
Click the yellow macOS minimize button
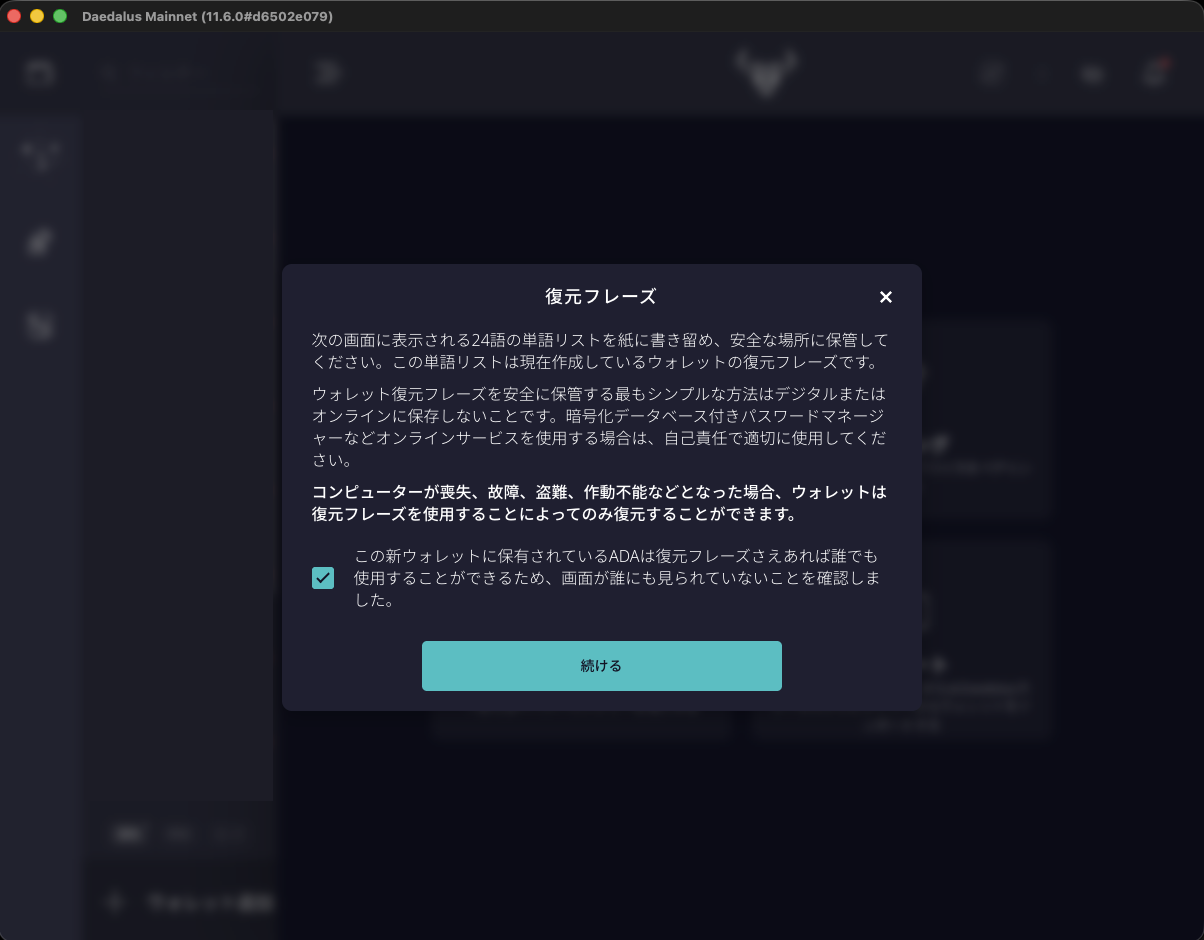[x=37, y=16]
